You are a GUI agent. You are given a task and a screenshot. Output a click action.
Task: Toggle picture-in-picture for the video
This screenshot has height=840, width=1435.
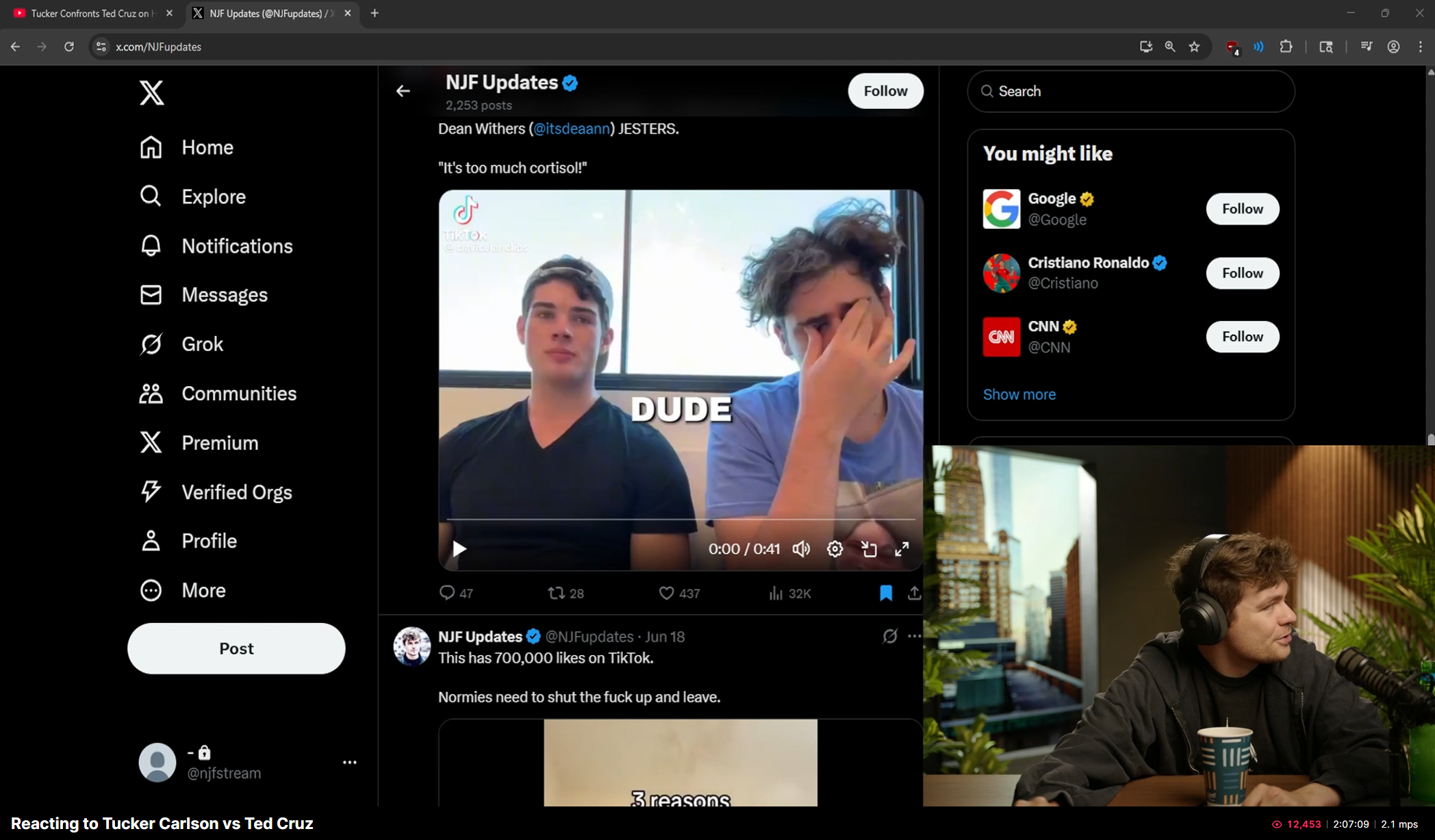point(869,549)
